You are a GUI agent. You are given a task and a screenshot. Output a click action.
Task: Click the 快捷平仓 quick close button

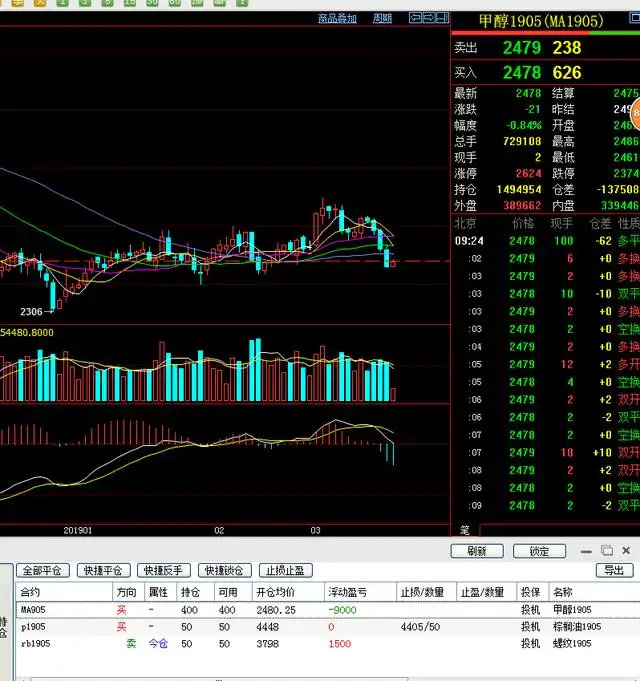point(103,570)
